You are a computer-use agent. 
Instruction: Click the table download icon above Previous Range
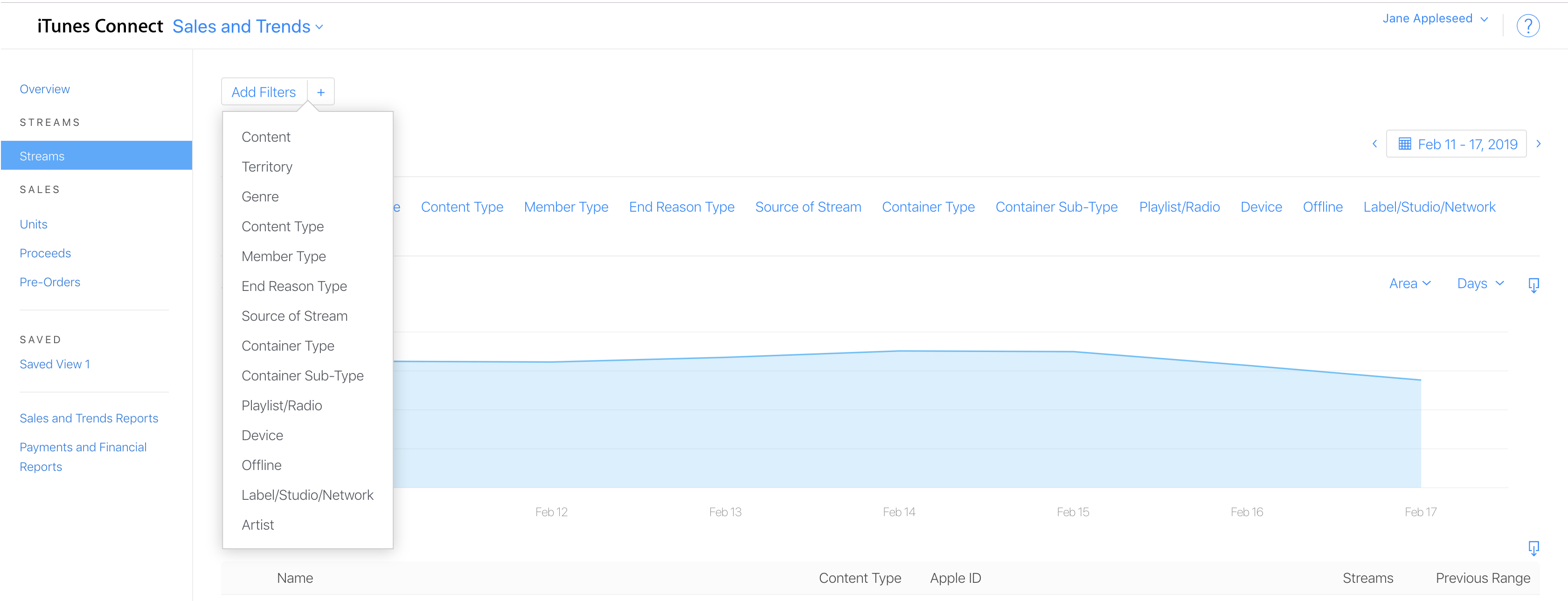pos(1533,548)
